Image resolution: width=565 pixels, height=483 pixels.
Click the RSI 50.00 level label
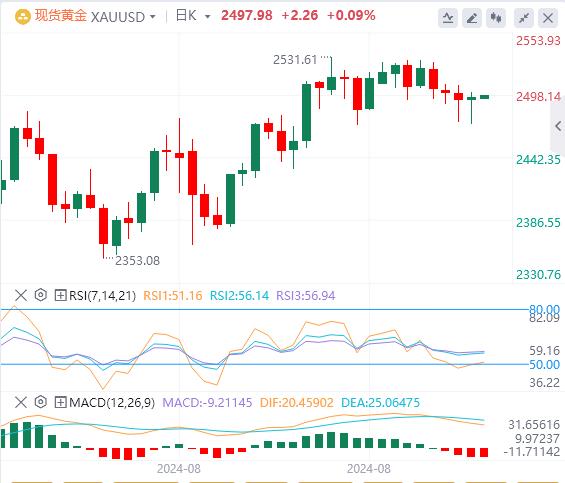pyautogui.click(x=544, y=364)
